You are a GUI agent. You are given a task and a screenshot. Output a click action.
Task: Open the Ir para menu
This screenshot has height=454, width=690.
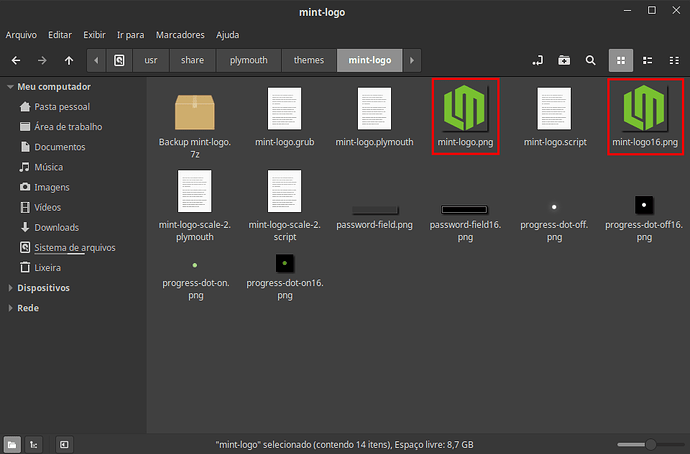[x=131, y=35]
